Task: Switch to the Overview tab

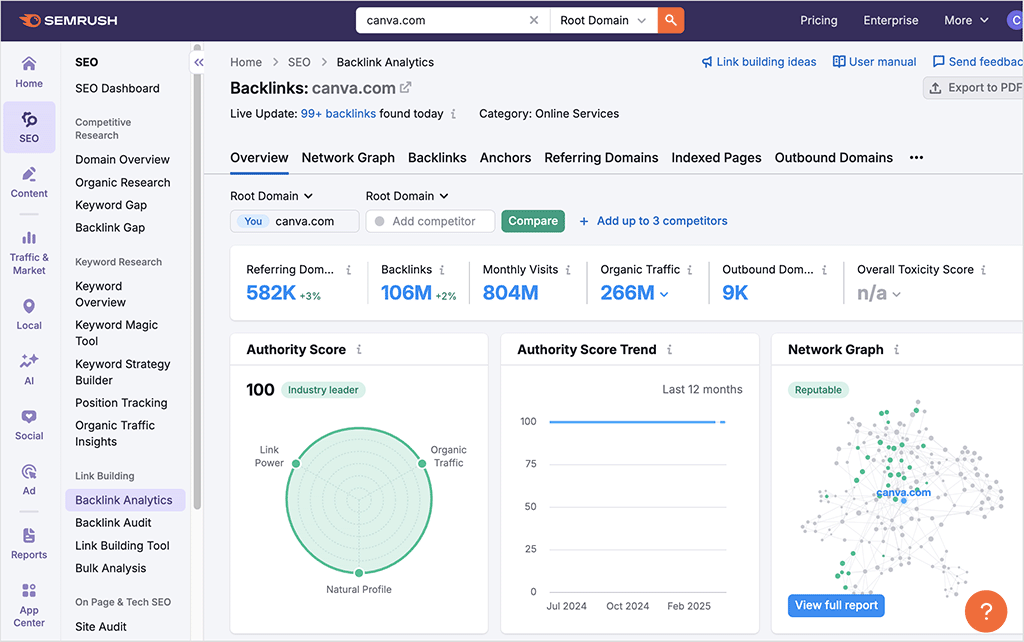Action: click(259, 157)
